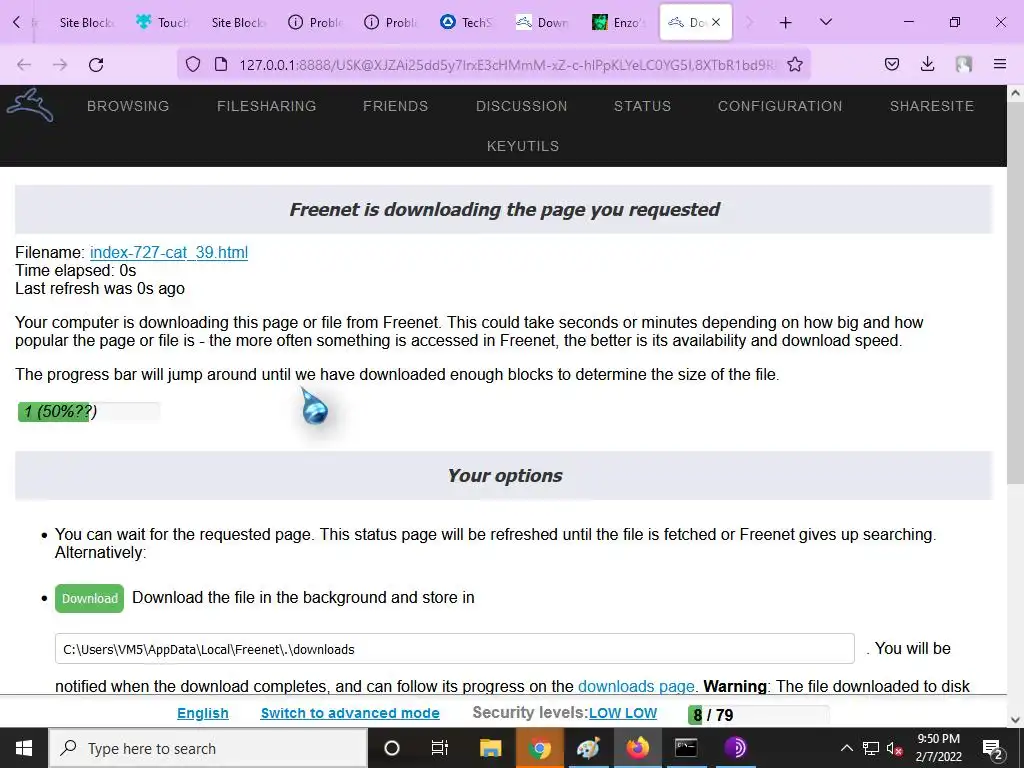Open Google Chrome from taskbar

tap(539, 748)
